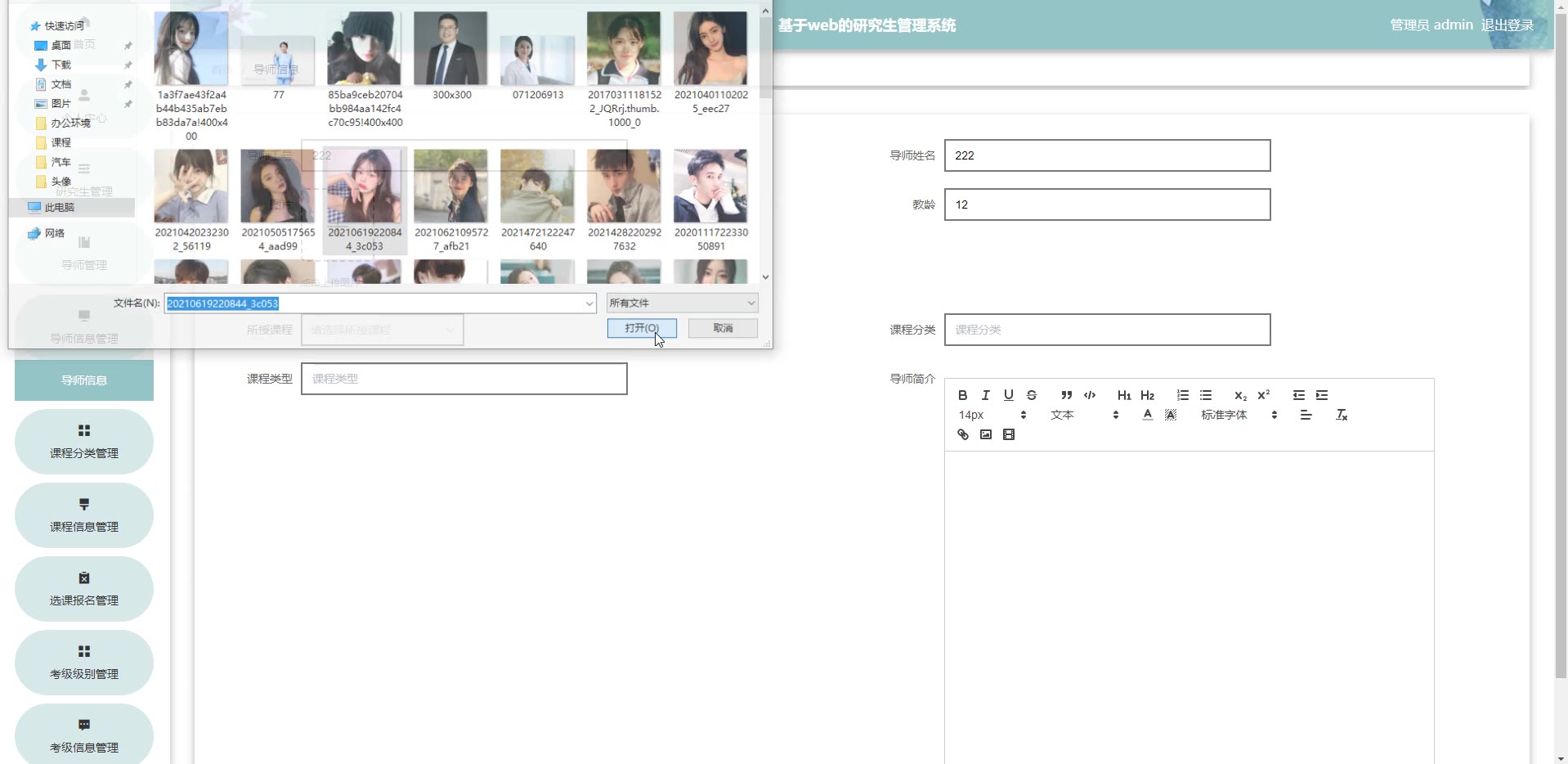Toggle underline formatting in editor

tap(1008, 395)
